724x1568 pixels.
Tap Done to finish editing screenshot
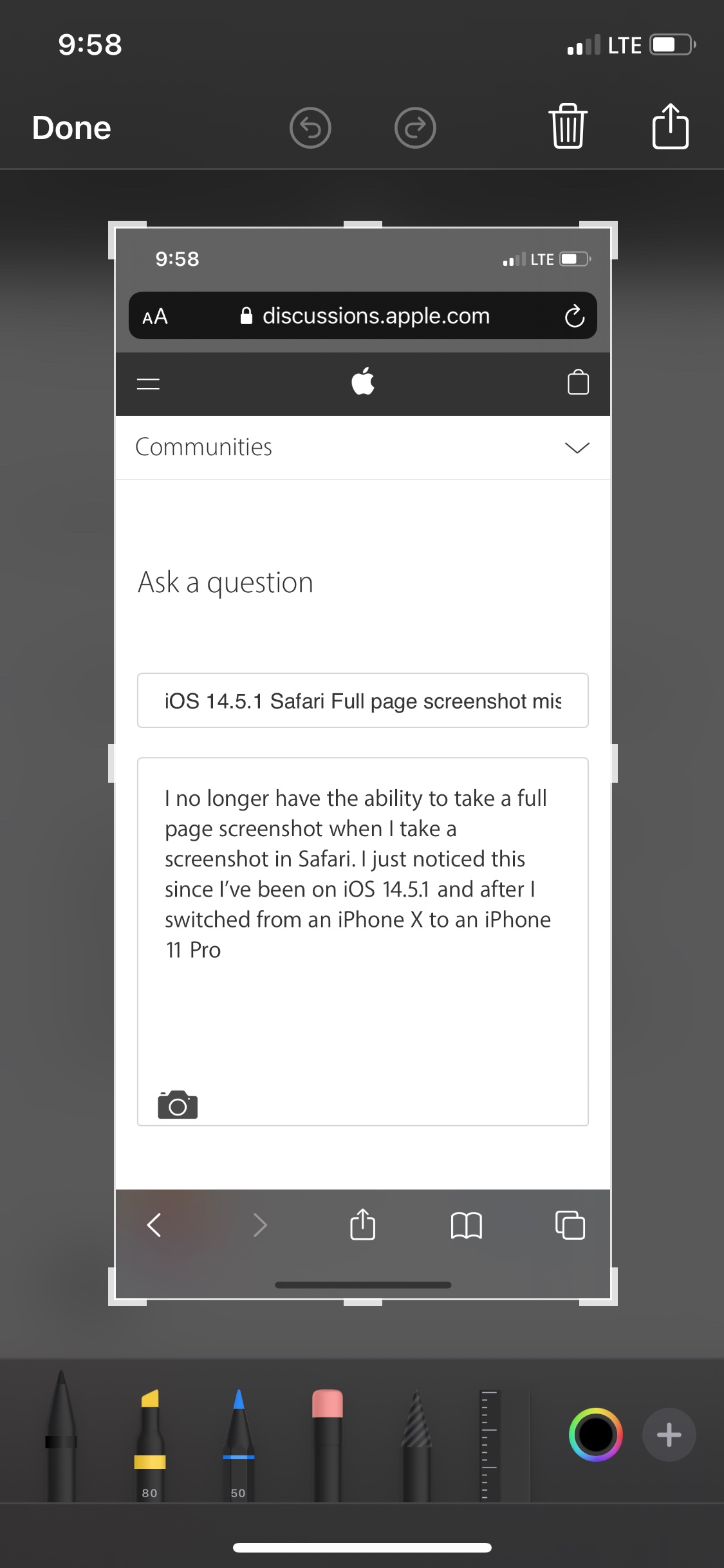coord(71,127)
